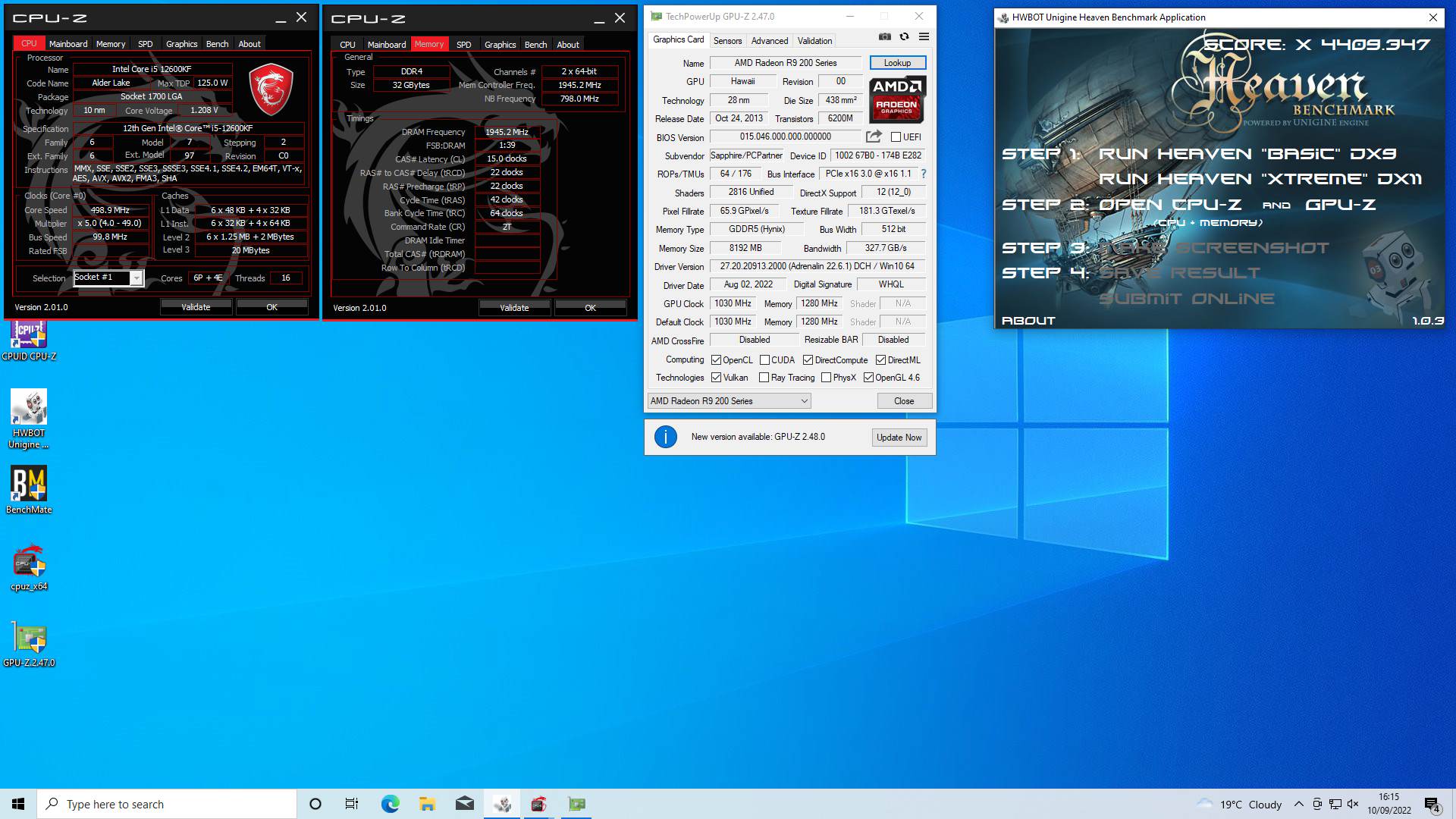Open Task View on taskbar

(x=352, y=804)
